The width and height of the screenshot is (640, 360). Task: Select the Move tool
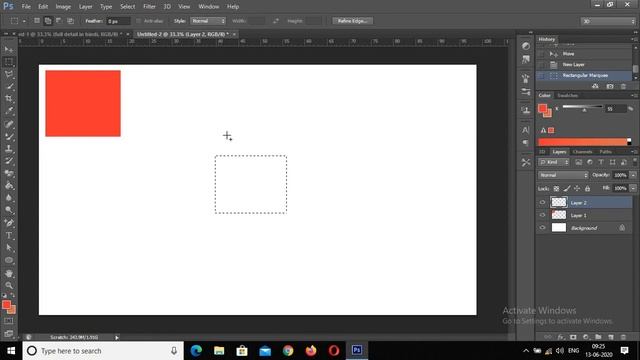pyautogui.click(x=9, y=49)
